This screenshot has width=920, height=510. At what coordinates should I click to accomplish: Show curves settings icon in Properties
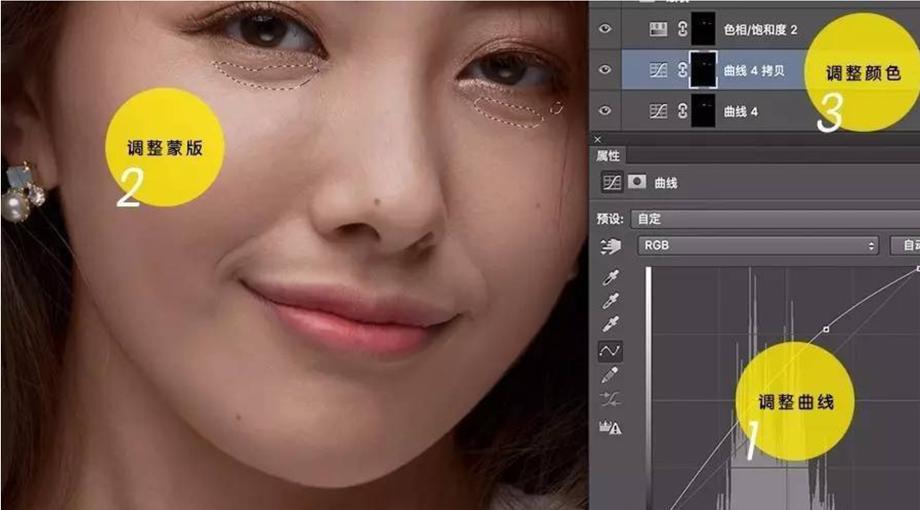611,183
